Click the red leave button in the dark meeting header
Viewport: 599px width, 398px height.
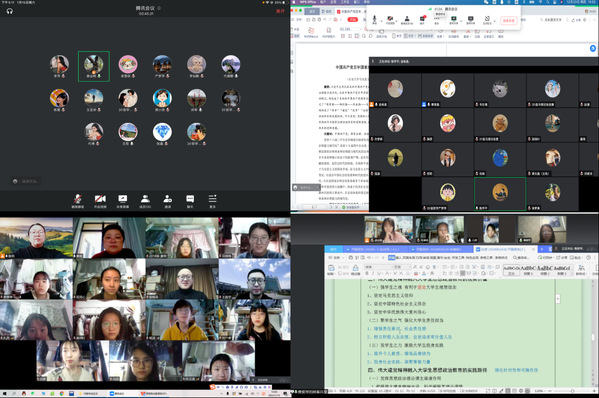pos(280,11)
